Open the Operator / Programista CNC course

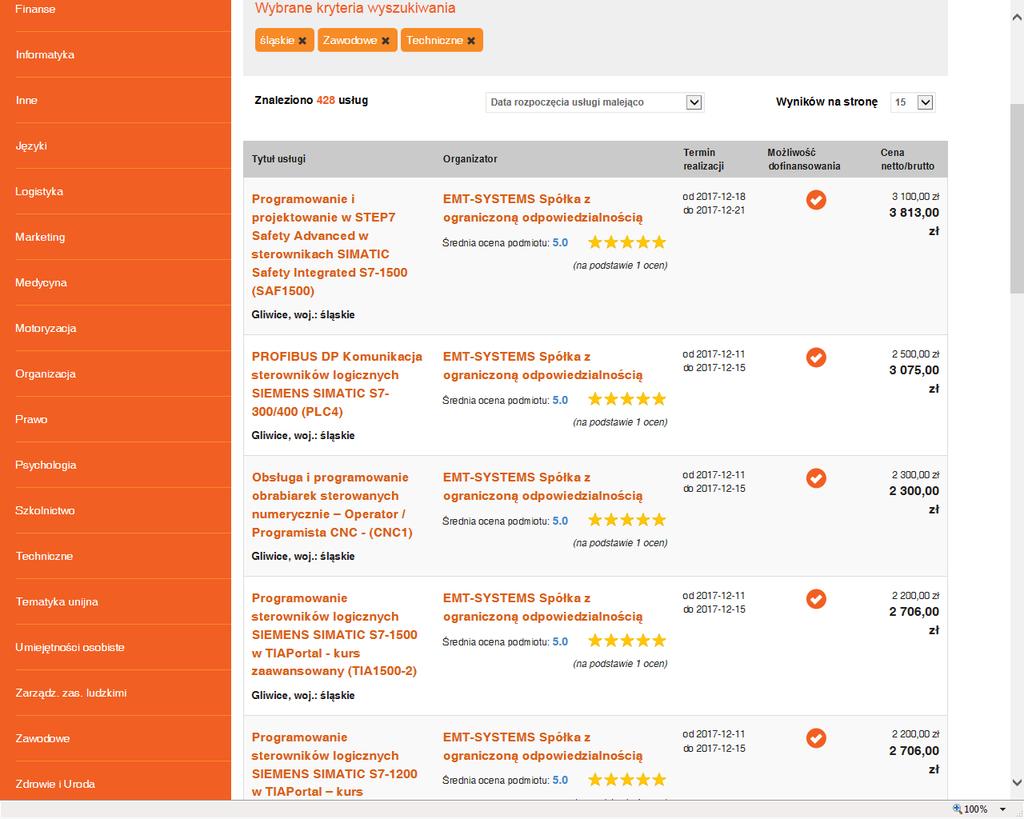tap(332, 505)
